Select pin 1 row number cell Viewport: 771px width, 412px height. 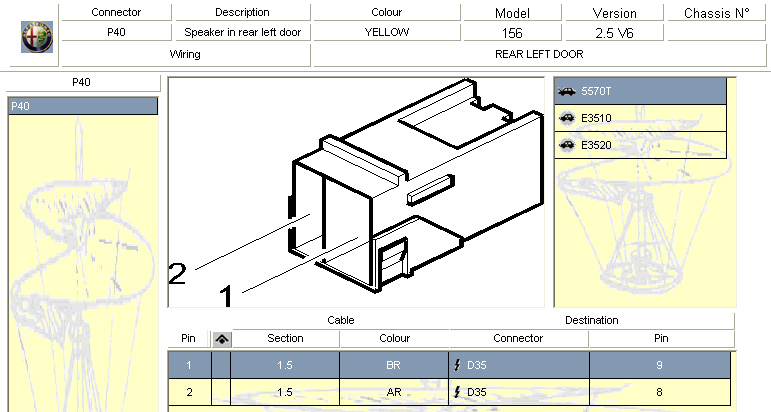click(x=189, y=365)
